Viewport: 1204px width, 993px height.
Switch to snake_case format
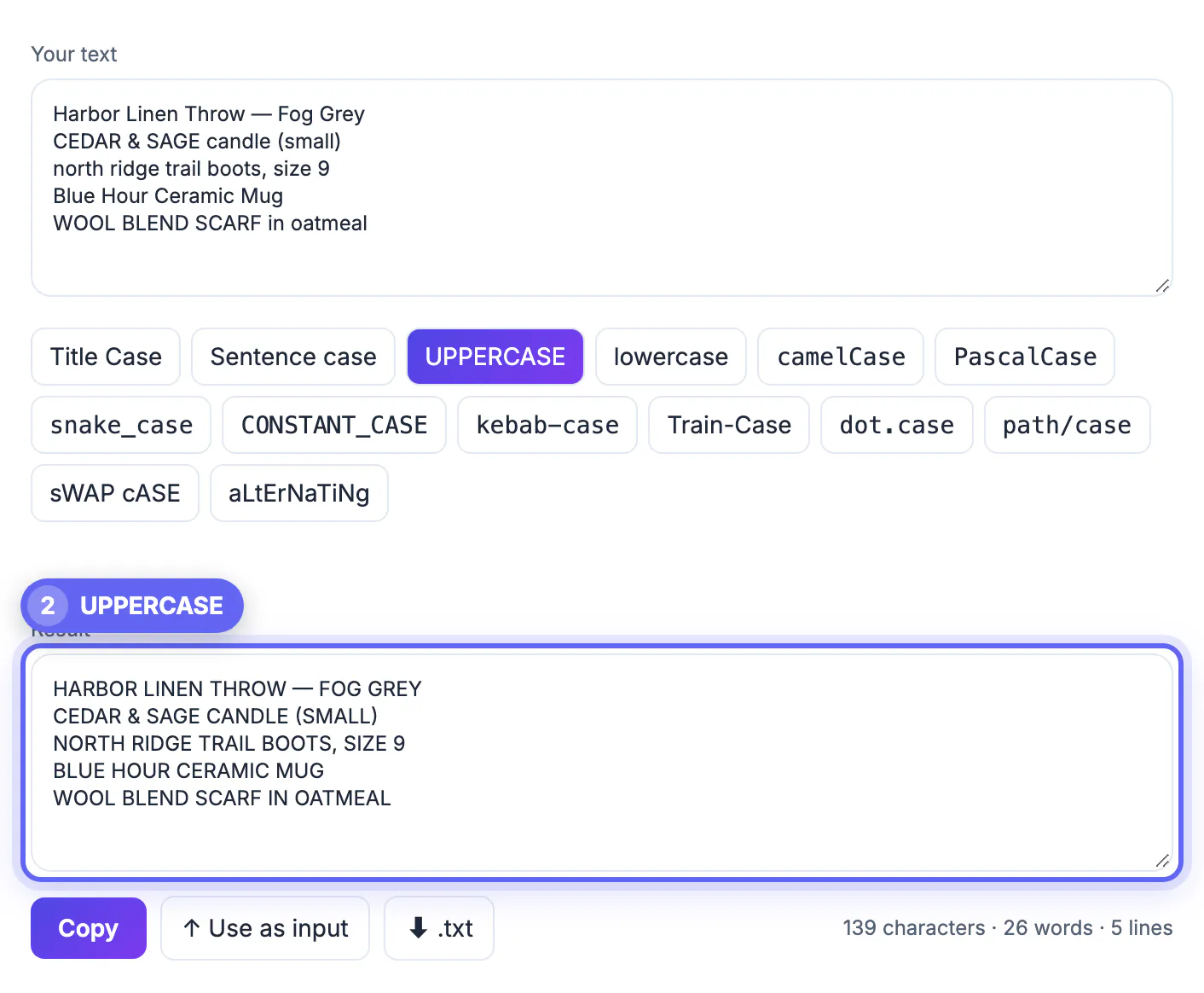click(x=121, y=425)
